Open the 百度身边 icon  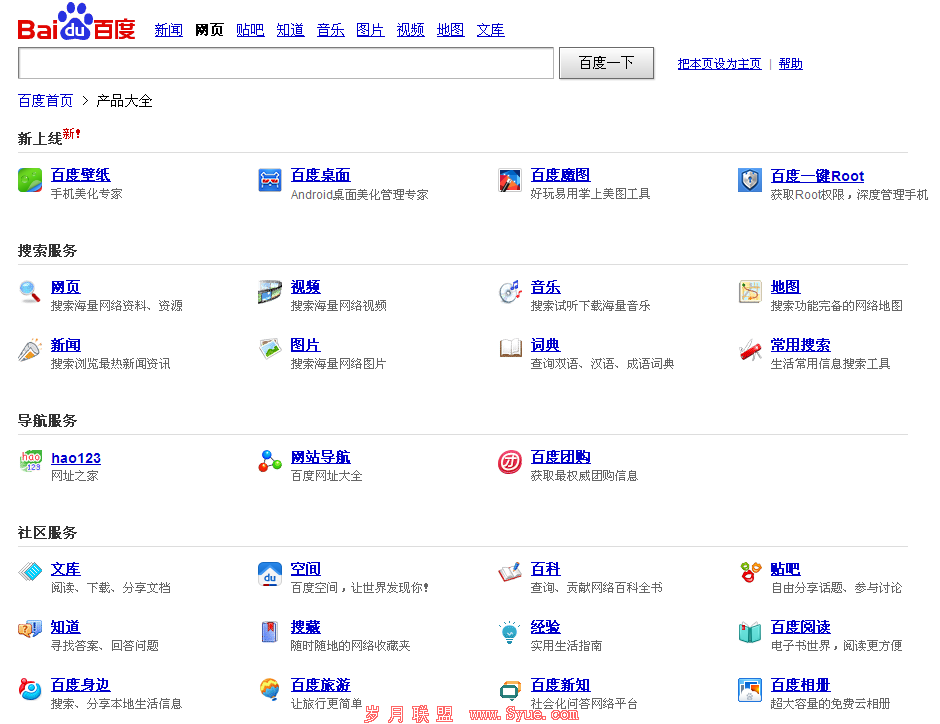click(x=30, y=689)
